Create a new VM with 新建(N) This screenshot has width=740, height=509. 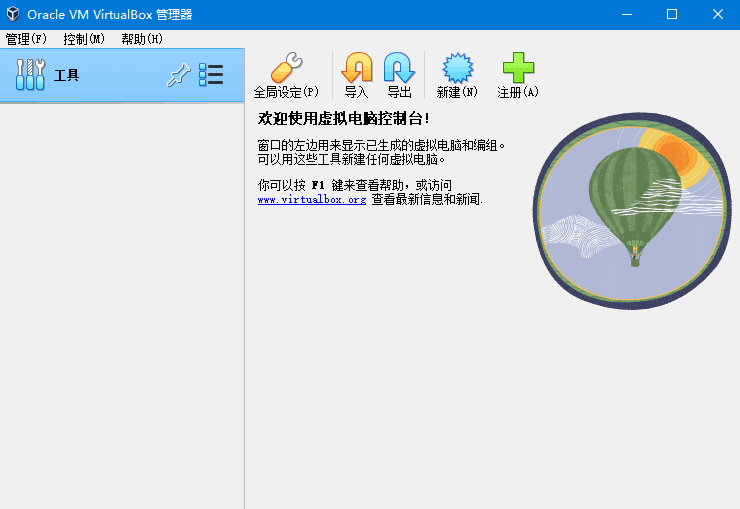tap(457, 75)
